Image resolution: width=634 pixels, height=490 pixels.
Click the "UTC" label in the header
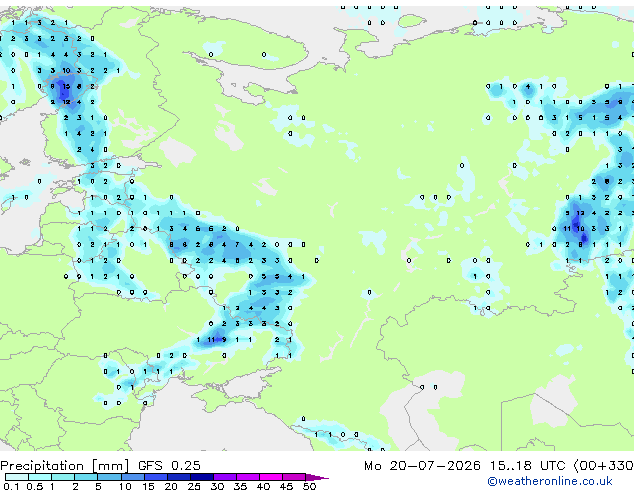(x=553, y=466)
